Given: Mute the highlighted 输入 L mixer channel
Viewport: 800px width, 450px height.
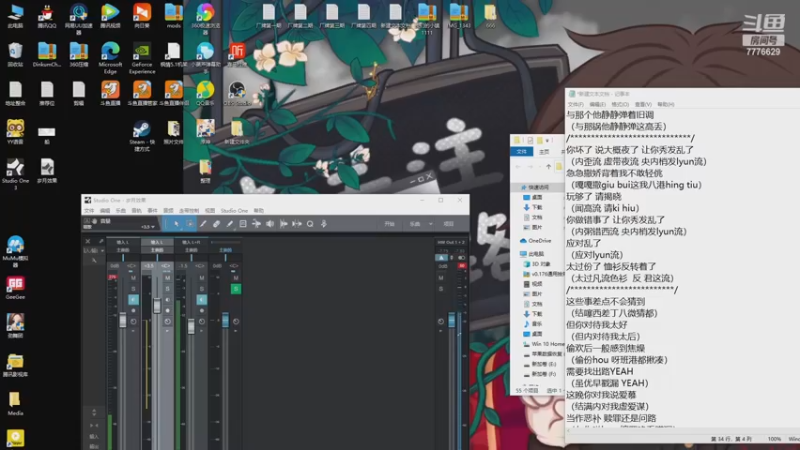Looking at the screenshot, I should click(x=167, y=278).
